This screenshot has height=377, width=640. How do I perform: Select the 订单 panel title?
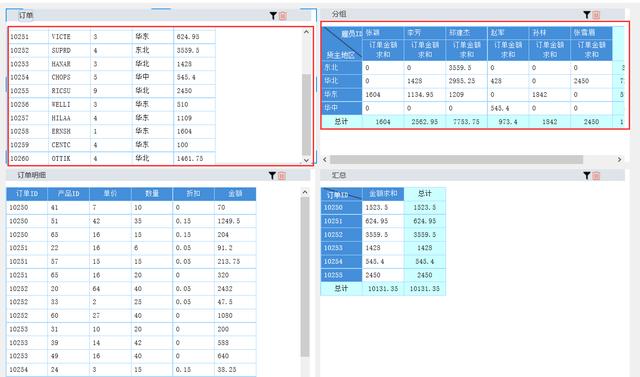[x=26, y=16]
